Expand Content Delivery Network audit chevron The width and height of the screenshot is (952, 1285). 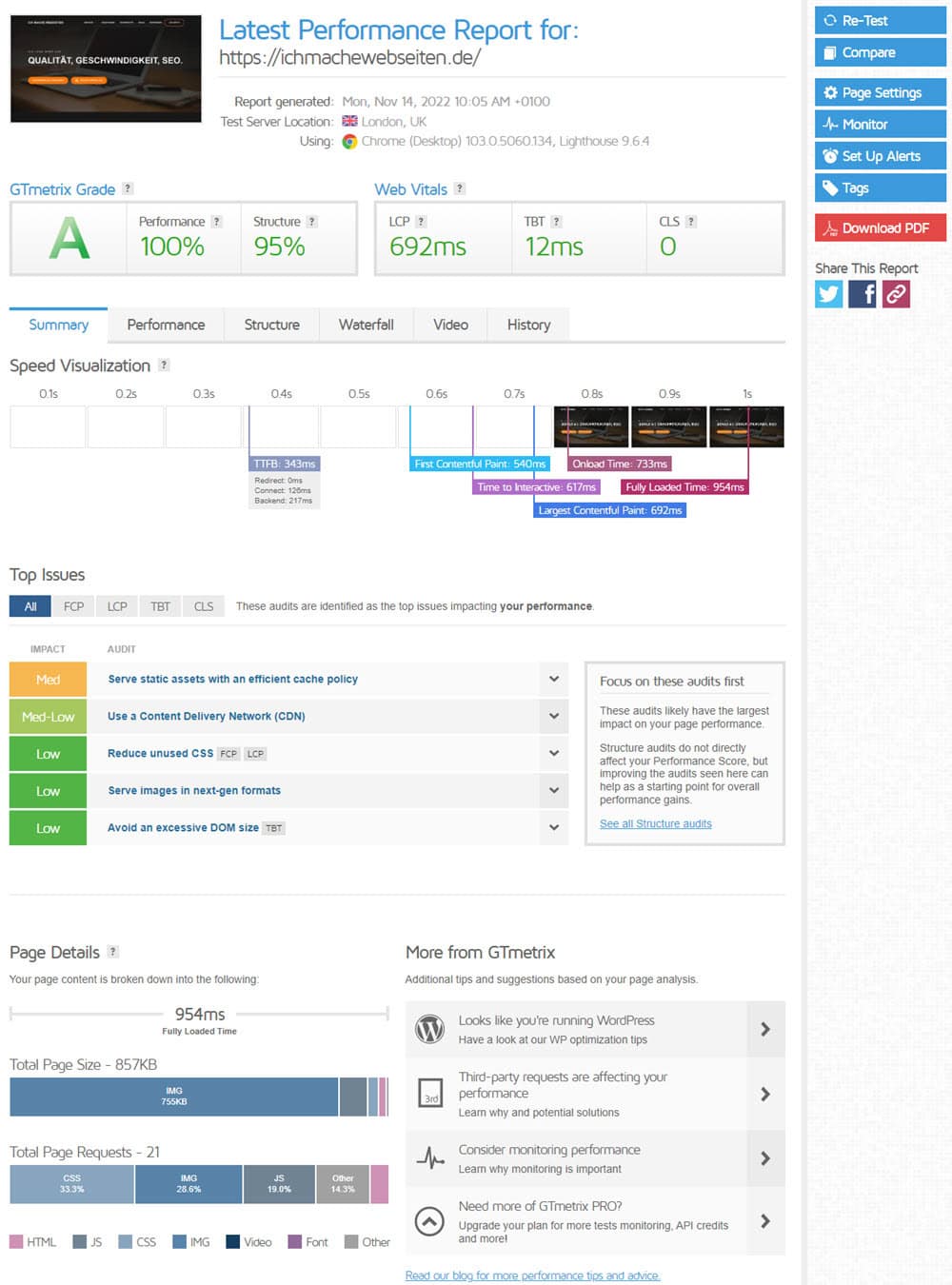pos(553,716)
